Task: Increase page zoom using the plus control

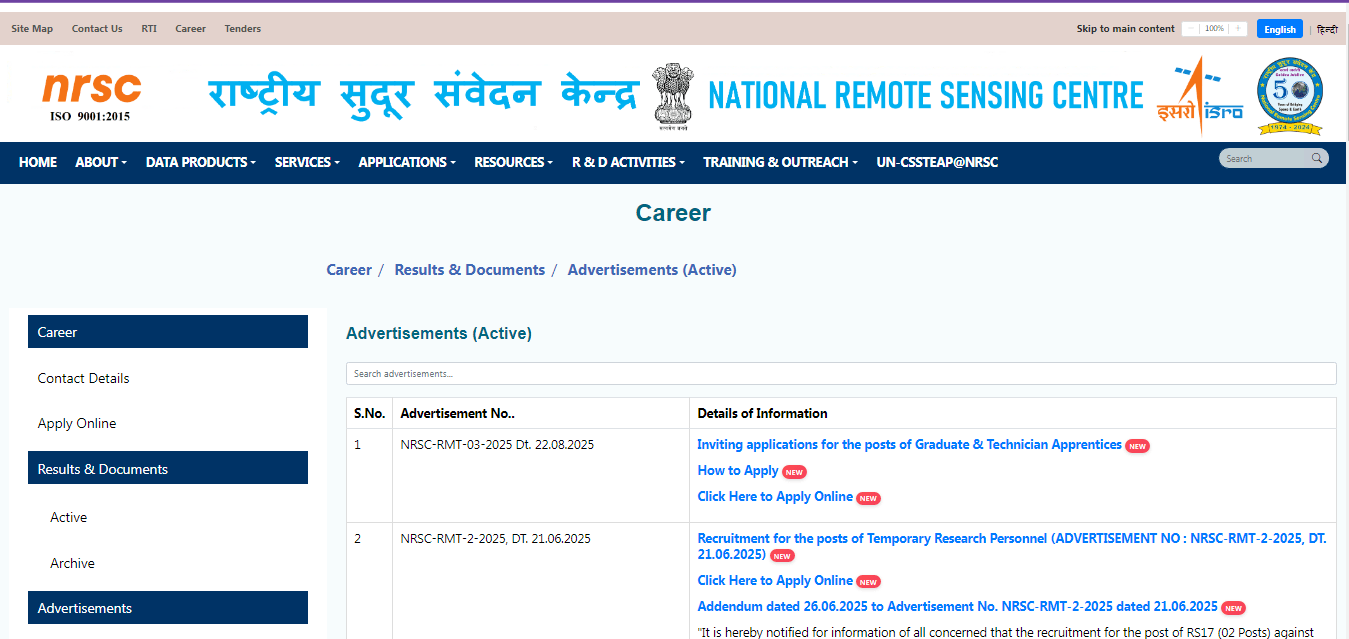Action: pos(1238,28)
